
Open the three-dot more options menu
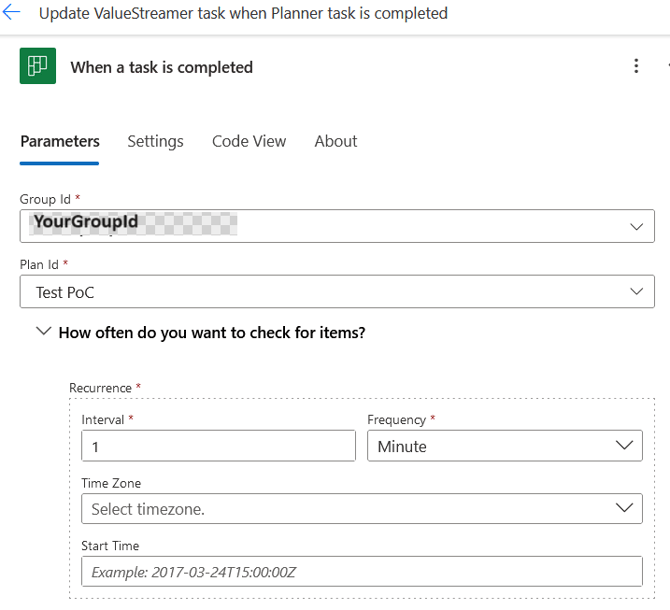tap(636, 67)
